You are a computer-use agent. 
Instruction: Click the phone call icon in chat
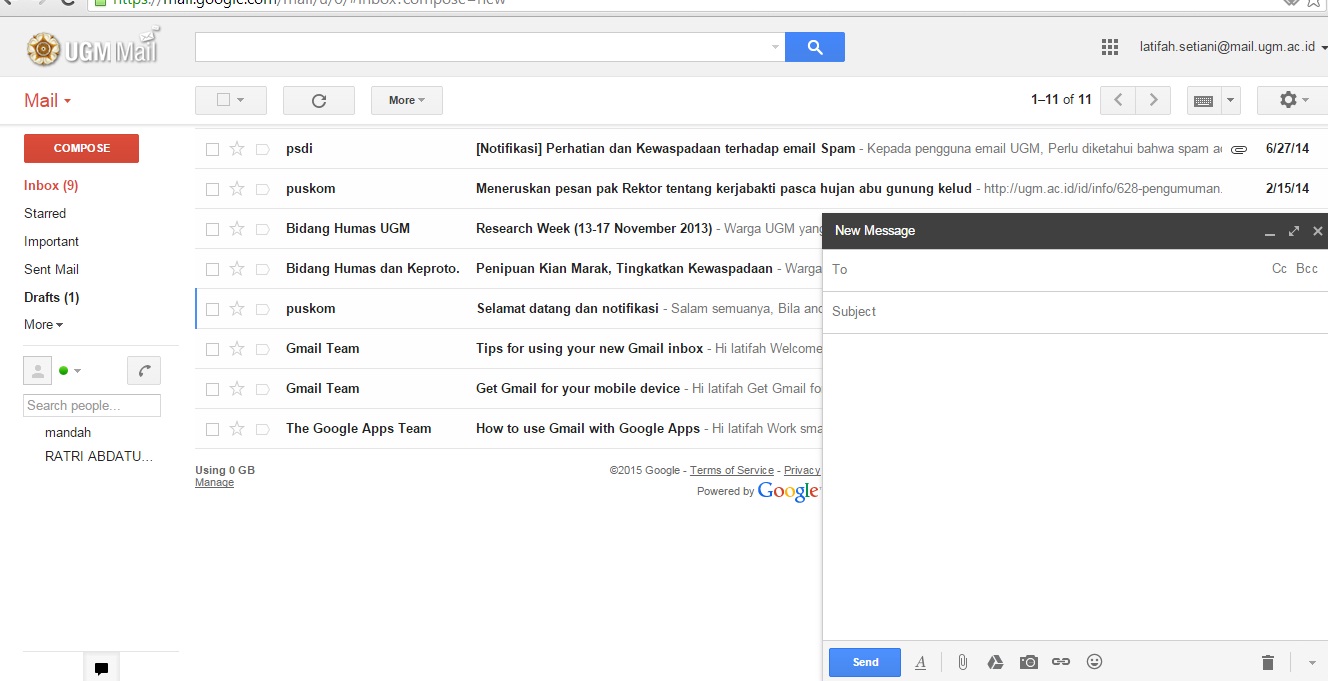pyautogui.click(x=144, y=371)
